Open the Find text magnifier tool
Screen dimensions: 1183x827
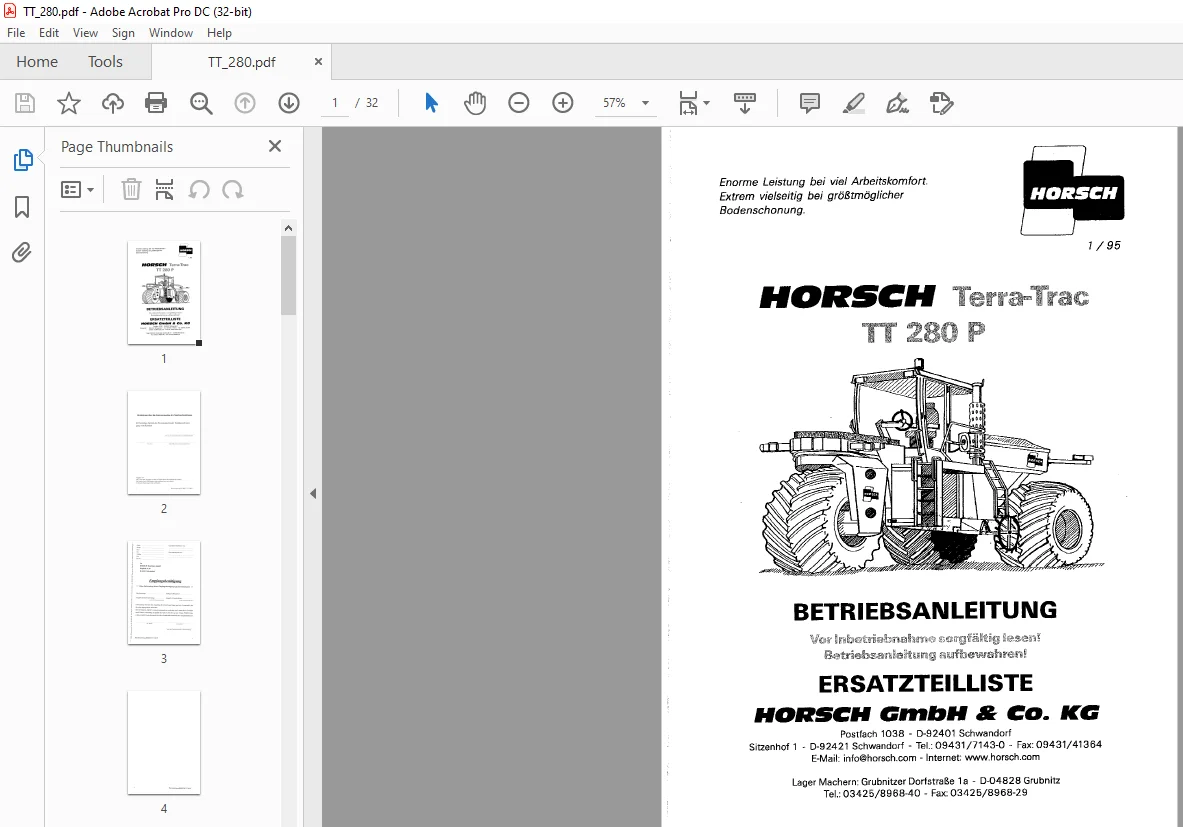(x=201, y=103)
